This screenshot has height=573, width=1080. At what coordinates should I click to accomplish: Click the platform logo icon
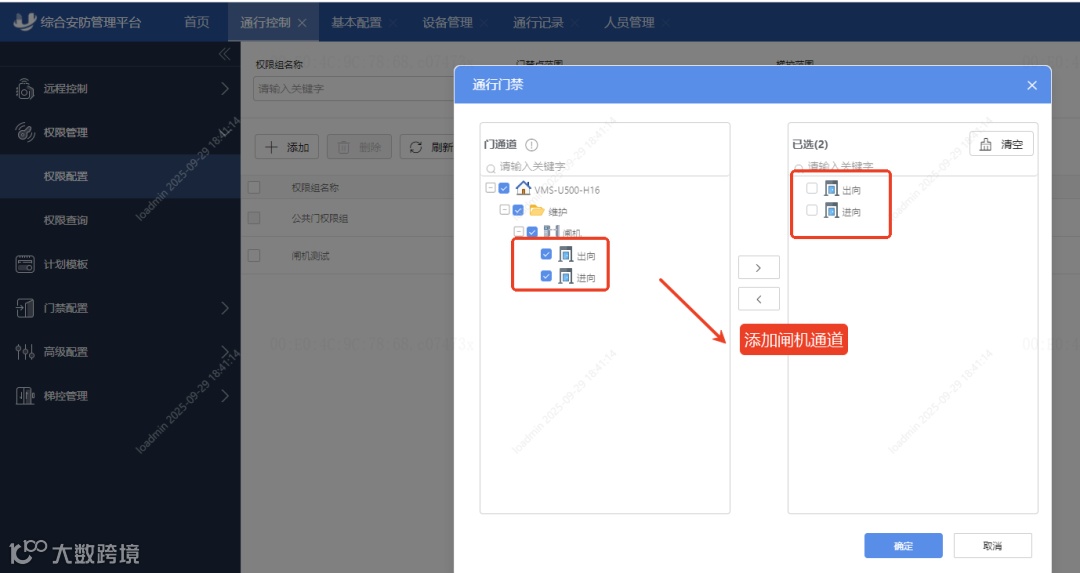pyautogui.click(x=24, y=21)
